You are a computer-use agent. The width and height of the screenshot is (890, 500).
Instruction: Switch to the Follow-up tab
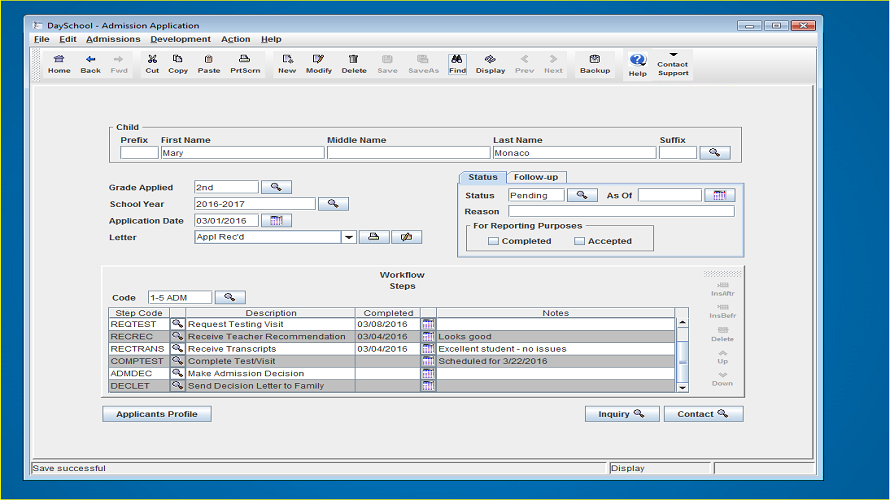[536, 177]
